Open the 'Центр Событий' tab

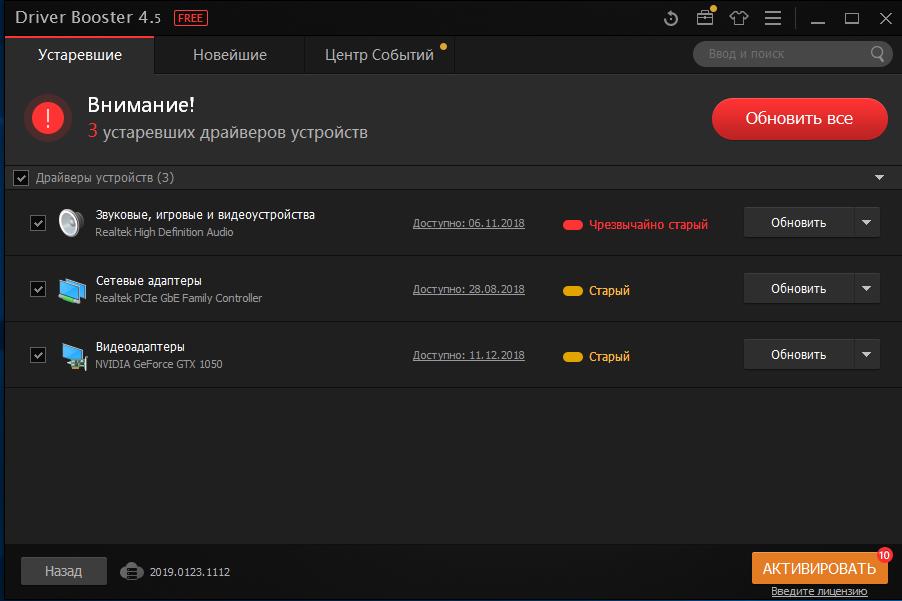(379, 55)
